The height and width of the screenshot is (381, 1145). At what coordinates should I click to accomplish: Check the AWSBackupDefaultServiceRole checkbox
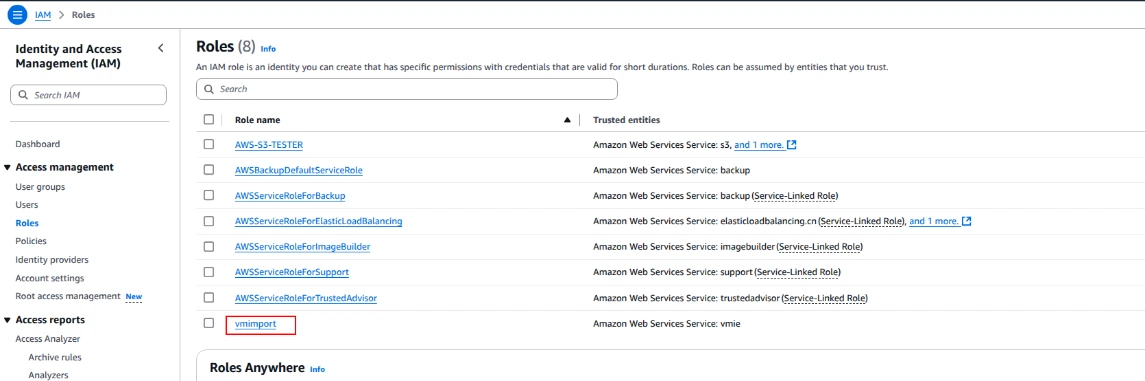209,170
